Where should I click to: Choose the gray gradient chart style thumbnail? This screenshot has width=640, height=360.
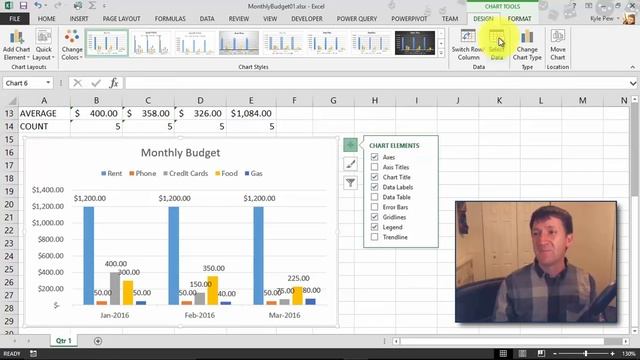tap(239, 42)
